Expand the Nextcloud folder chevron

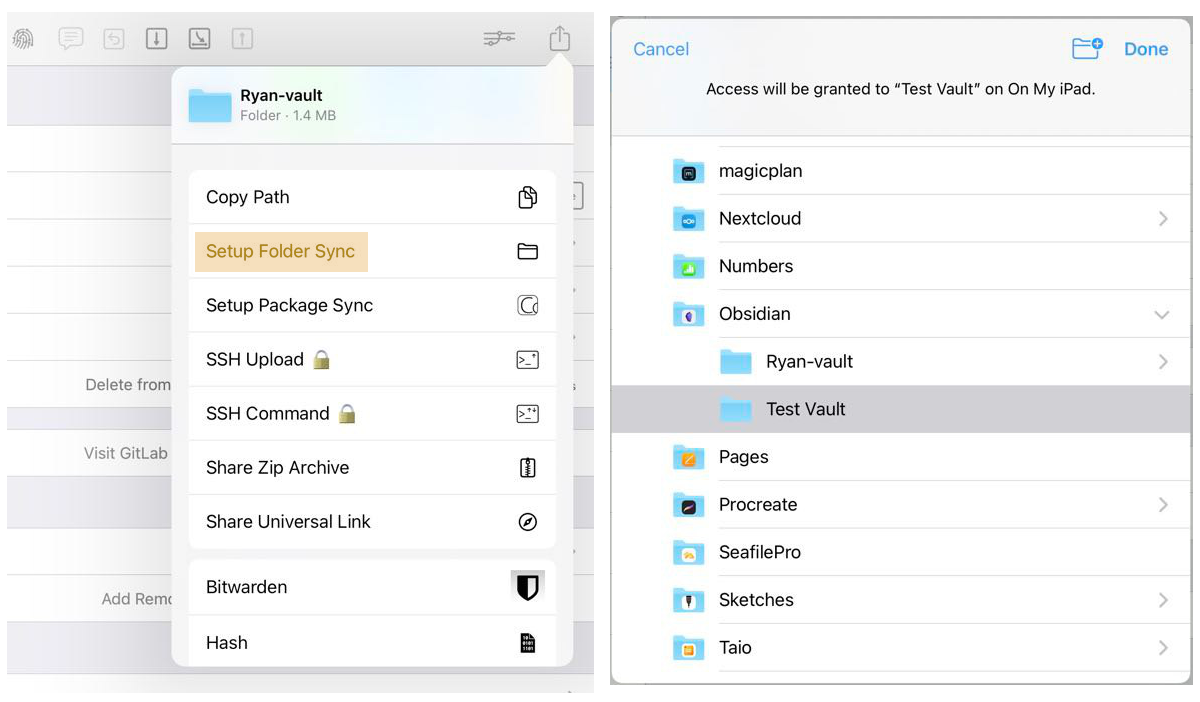point(1162,219)
